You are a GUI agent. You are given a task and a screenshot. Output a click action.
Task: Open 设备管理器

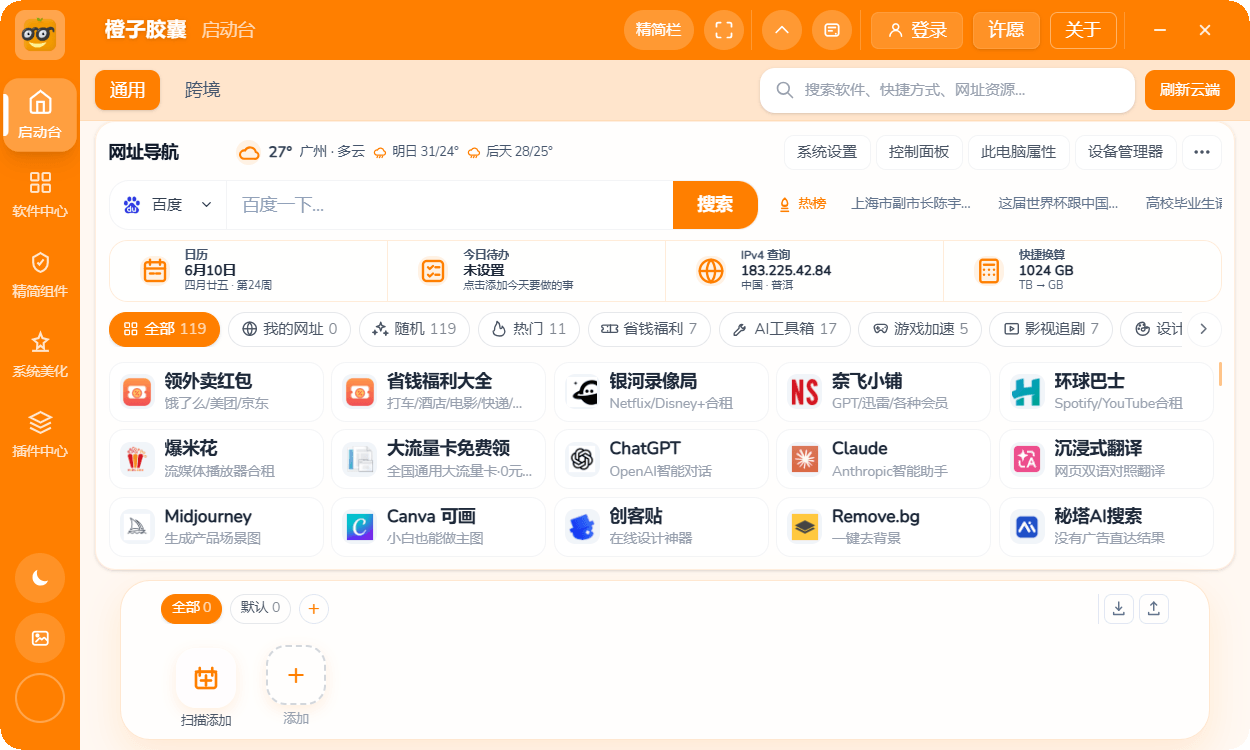click(x=1126, y=152)
